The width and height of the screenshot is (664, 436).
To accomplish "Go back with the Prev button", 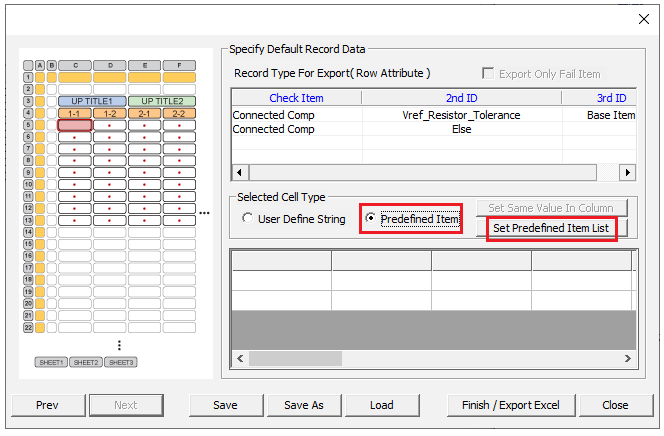I will (x=47, y=405).
